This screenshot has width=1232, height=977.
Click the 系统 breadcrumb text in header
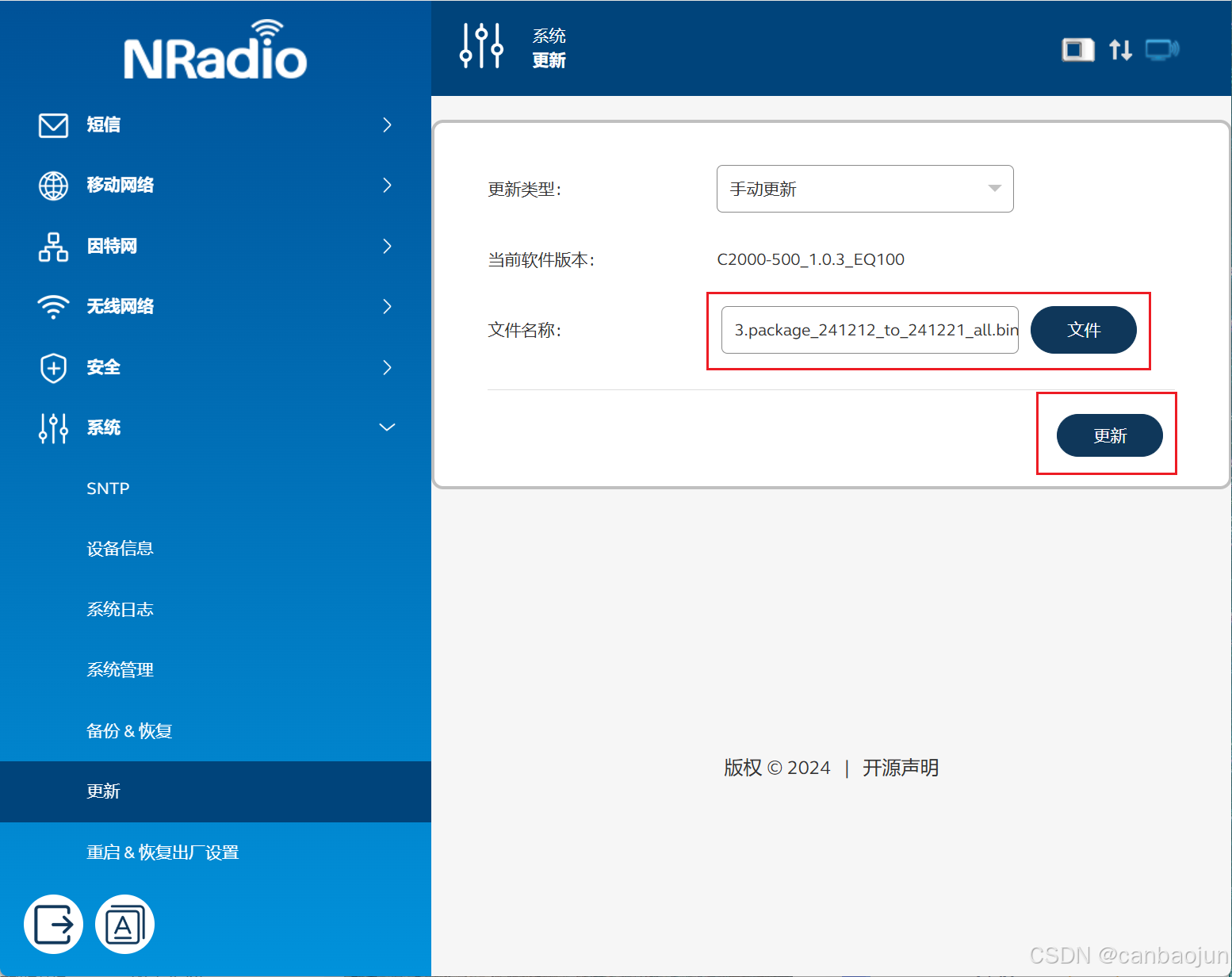[x=549, y=36]
